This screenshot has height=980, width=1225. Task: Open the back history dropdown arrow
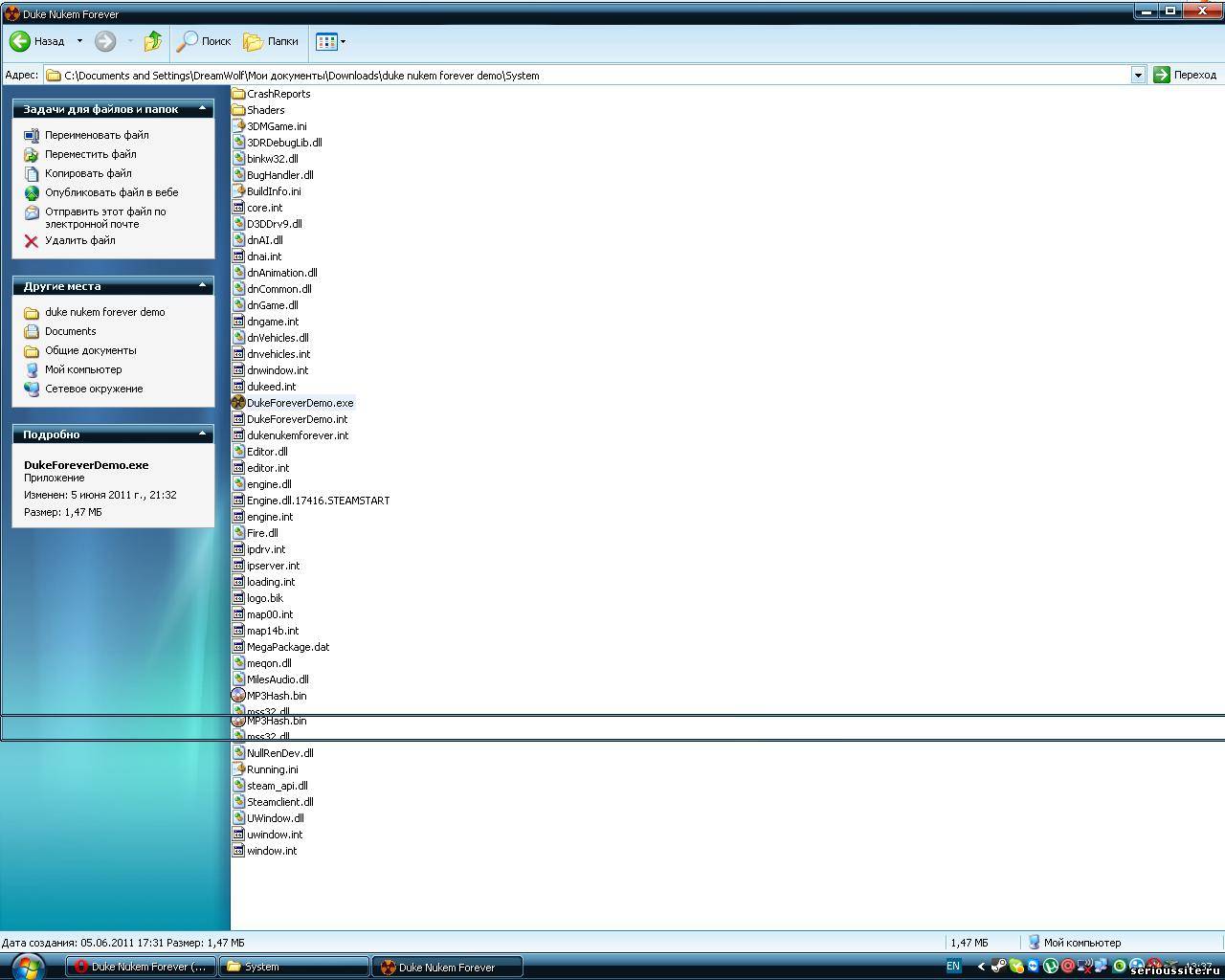(79, 41)
